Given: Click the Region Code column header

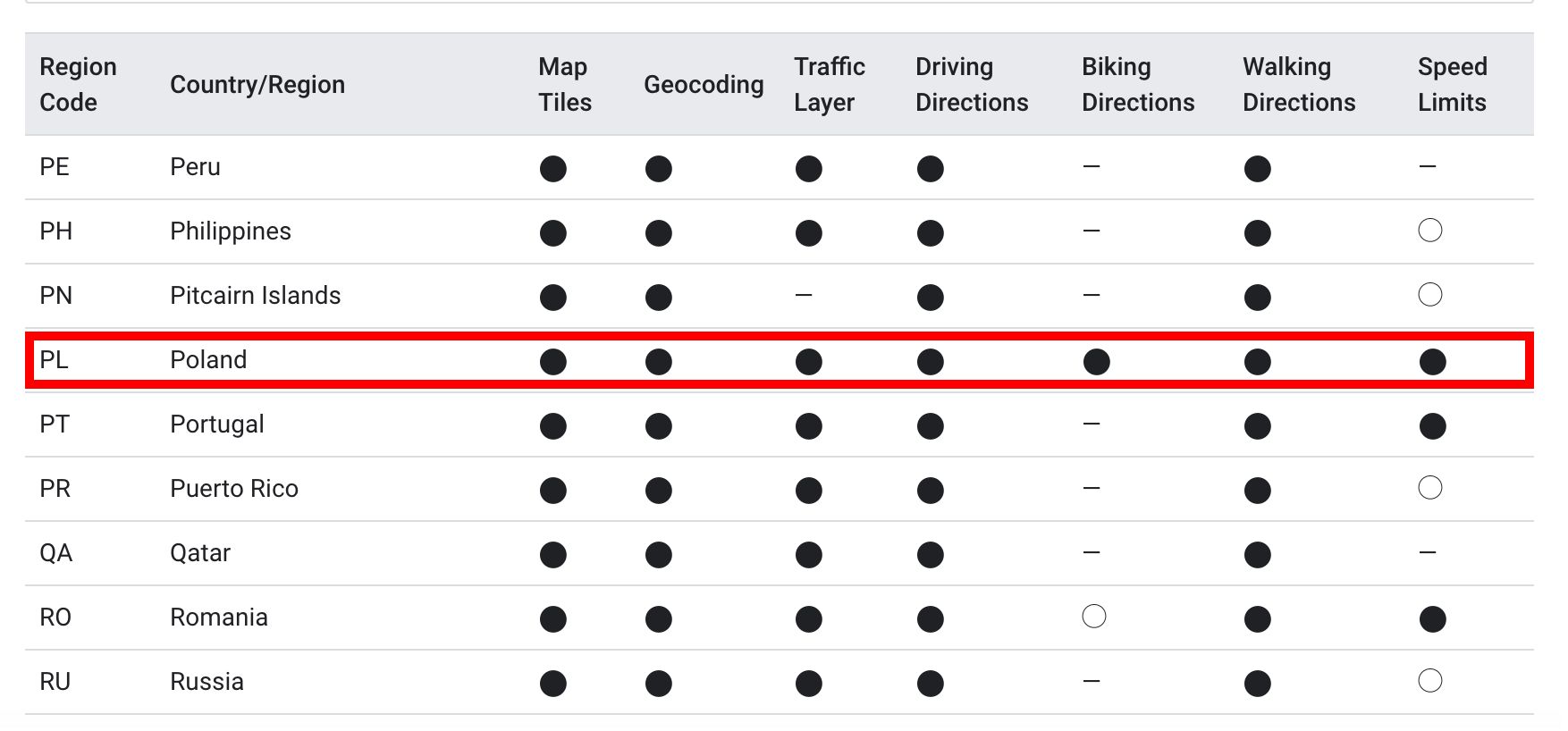Looking at the screenshot, I should tap(79, 84).
